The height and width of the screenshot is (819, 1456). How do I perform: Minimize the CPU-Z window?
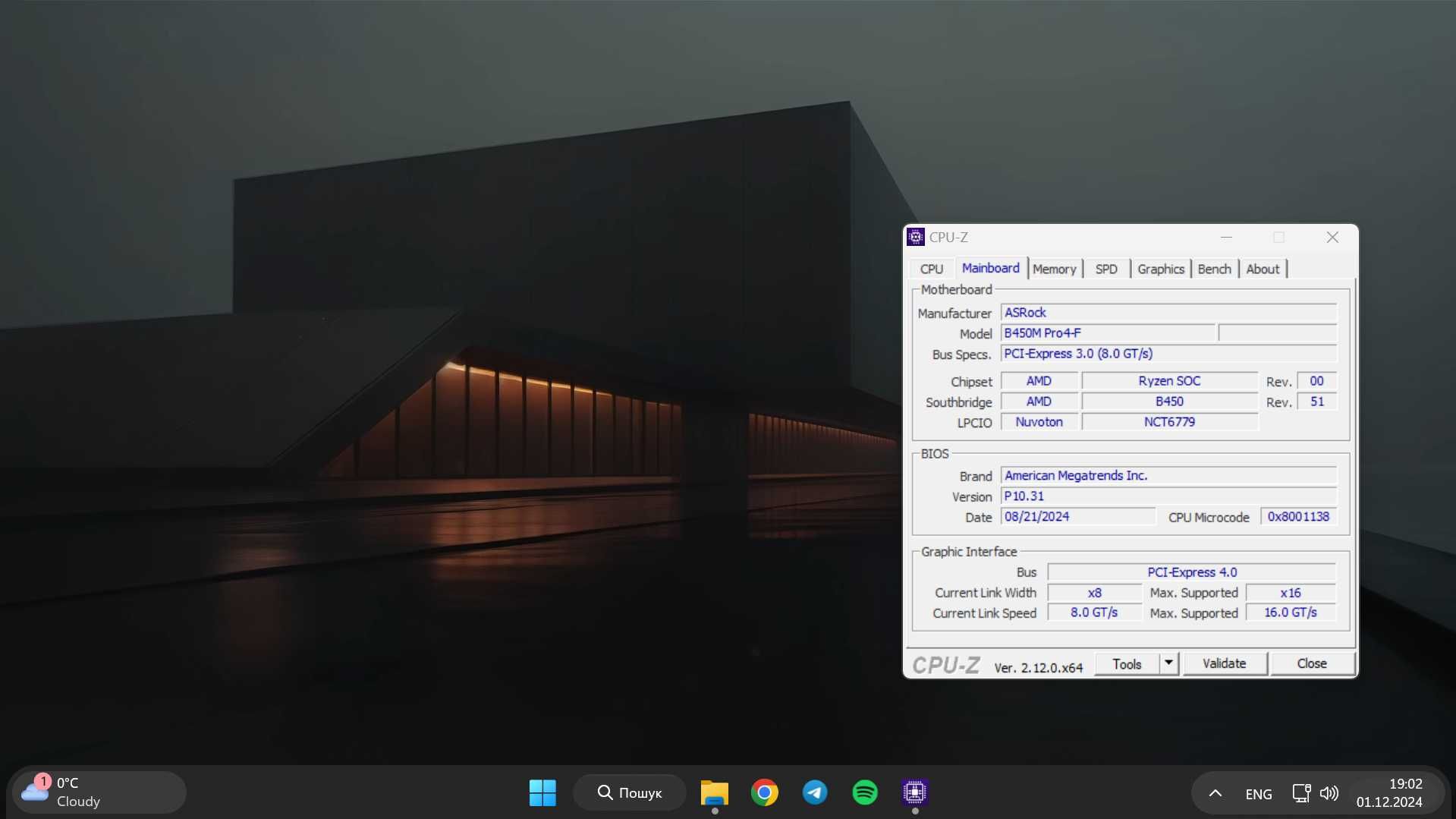(1226, 237)
